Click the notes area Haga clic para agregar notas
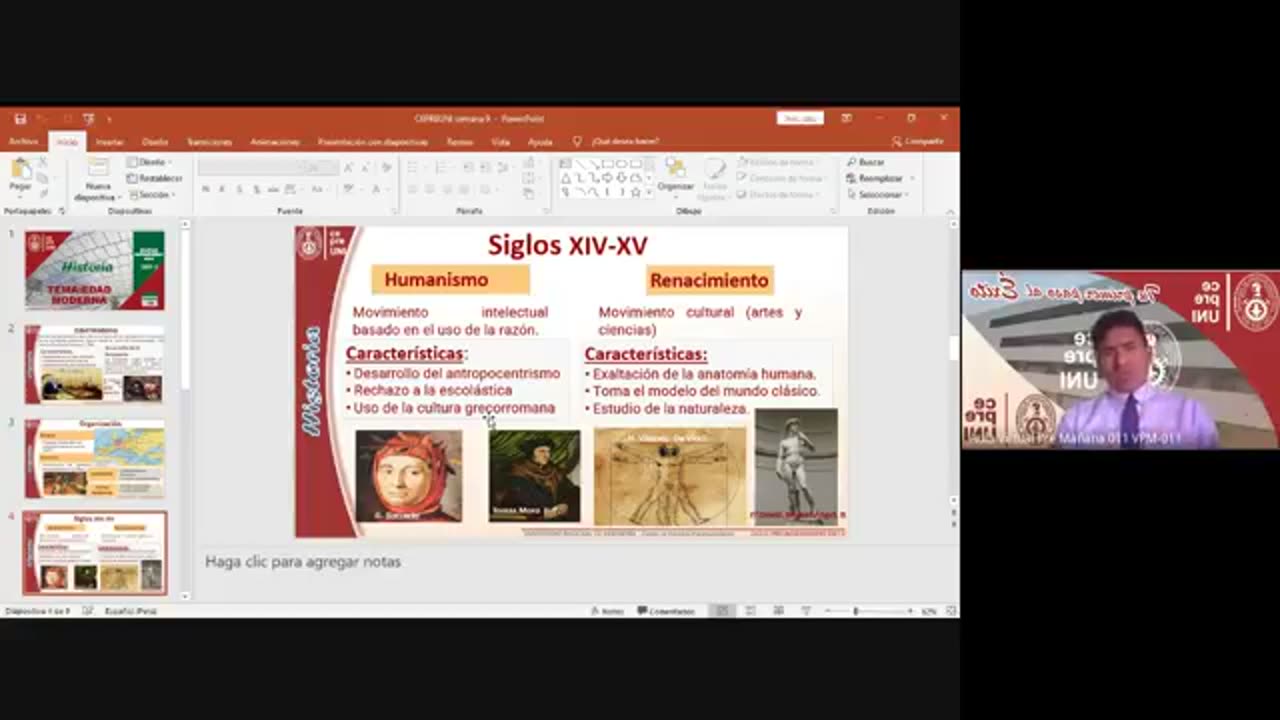This screenshot has width=1280, height=720. (303, 562)
